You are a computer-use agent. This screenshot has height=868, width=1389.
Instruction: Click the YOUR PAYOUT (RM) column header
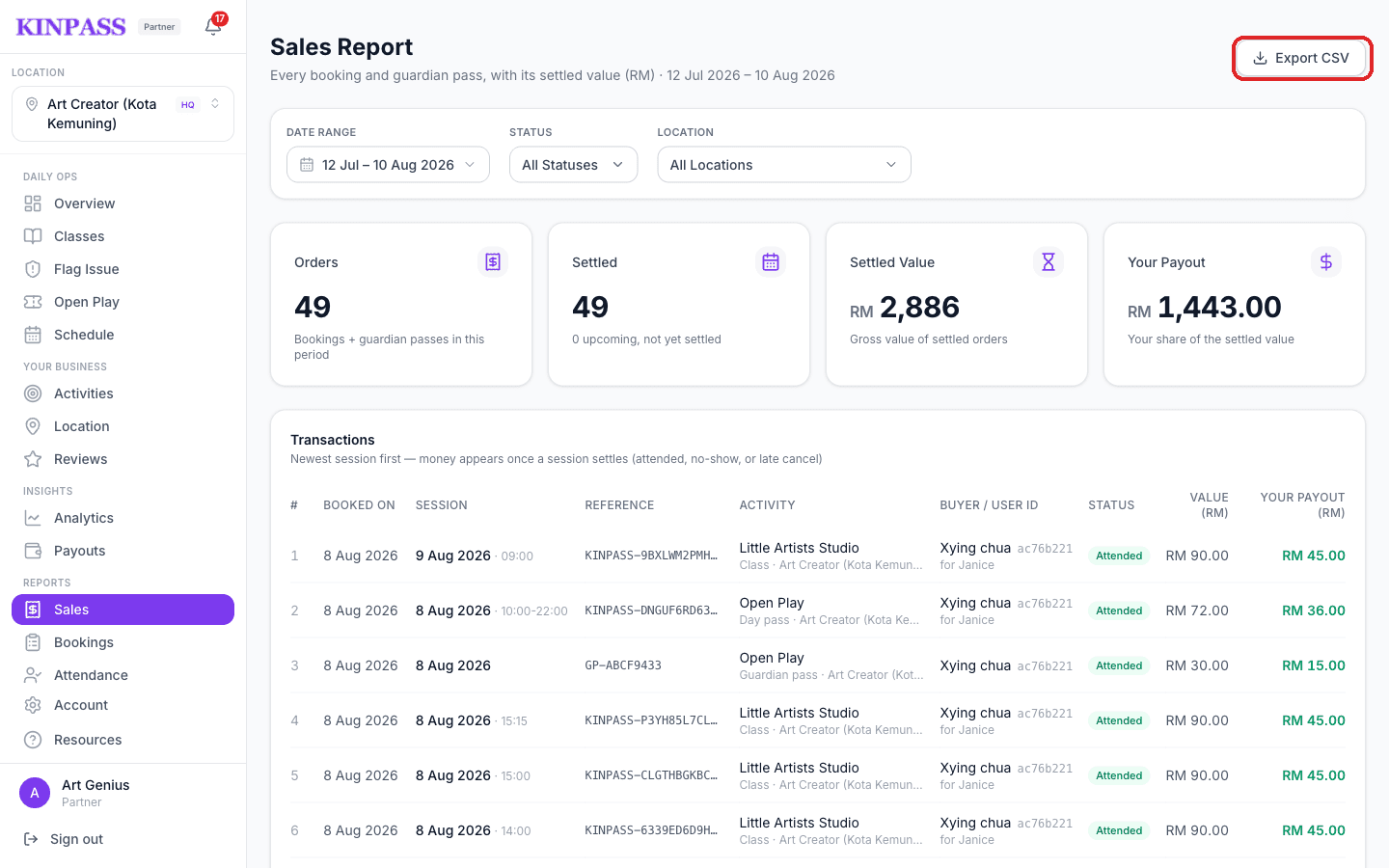coord(1302,505)
